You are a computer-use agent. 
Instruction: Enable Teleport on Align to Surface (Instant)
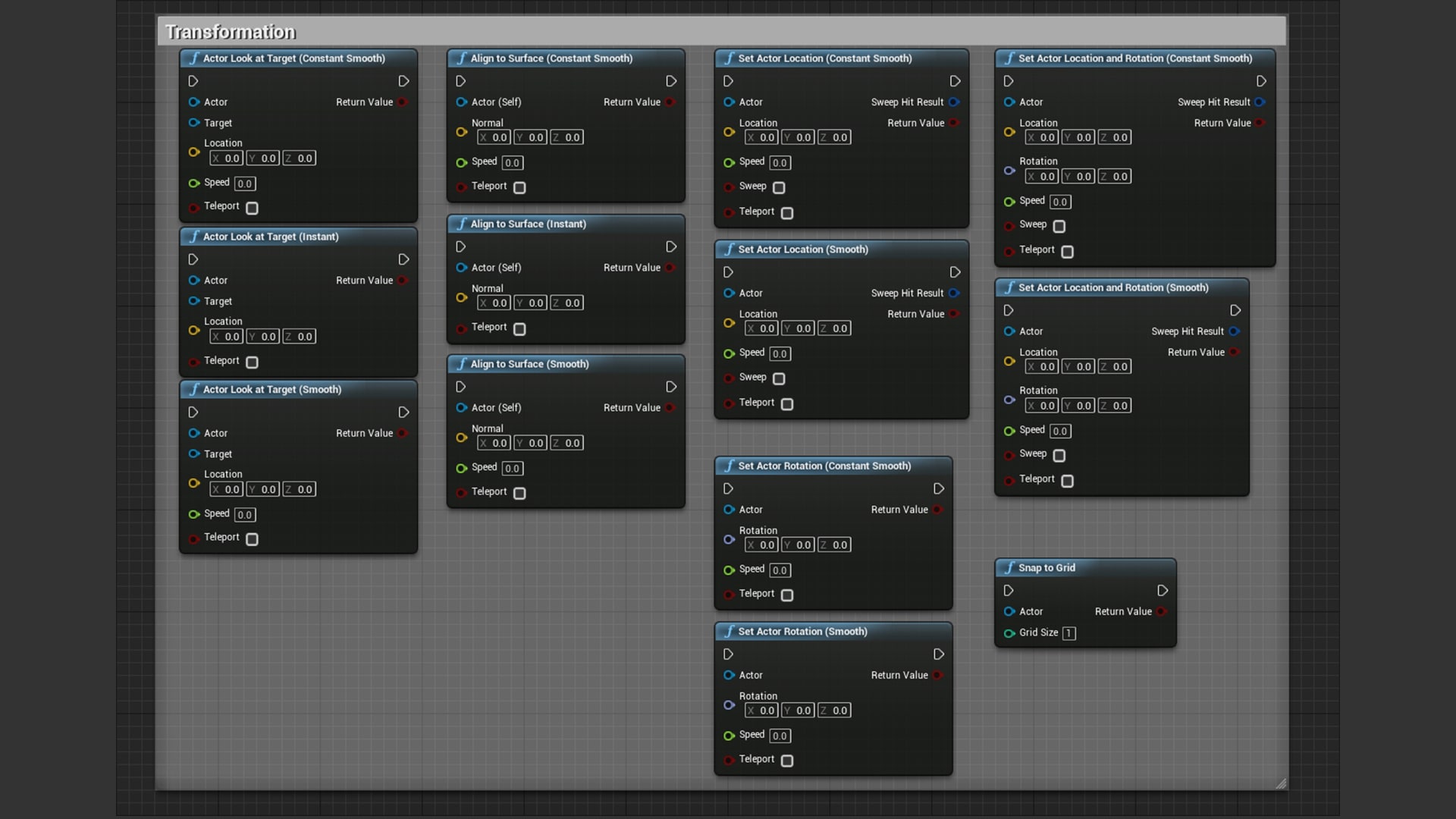coord(519,329)
